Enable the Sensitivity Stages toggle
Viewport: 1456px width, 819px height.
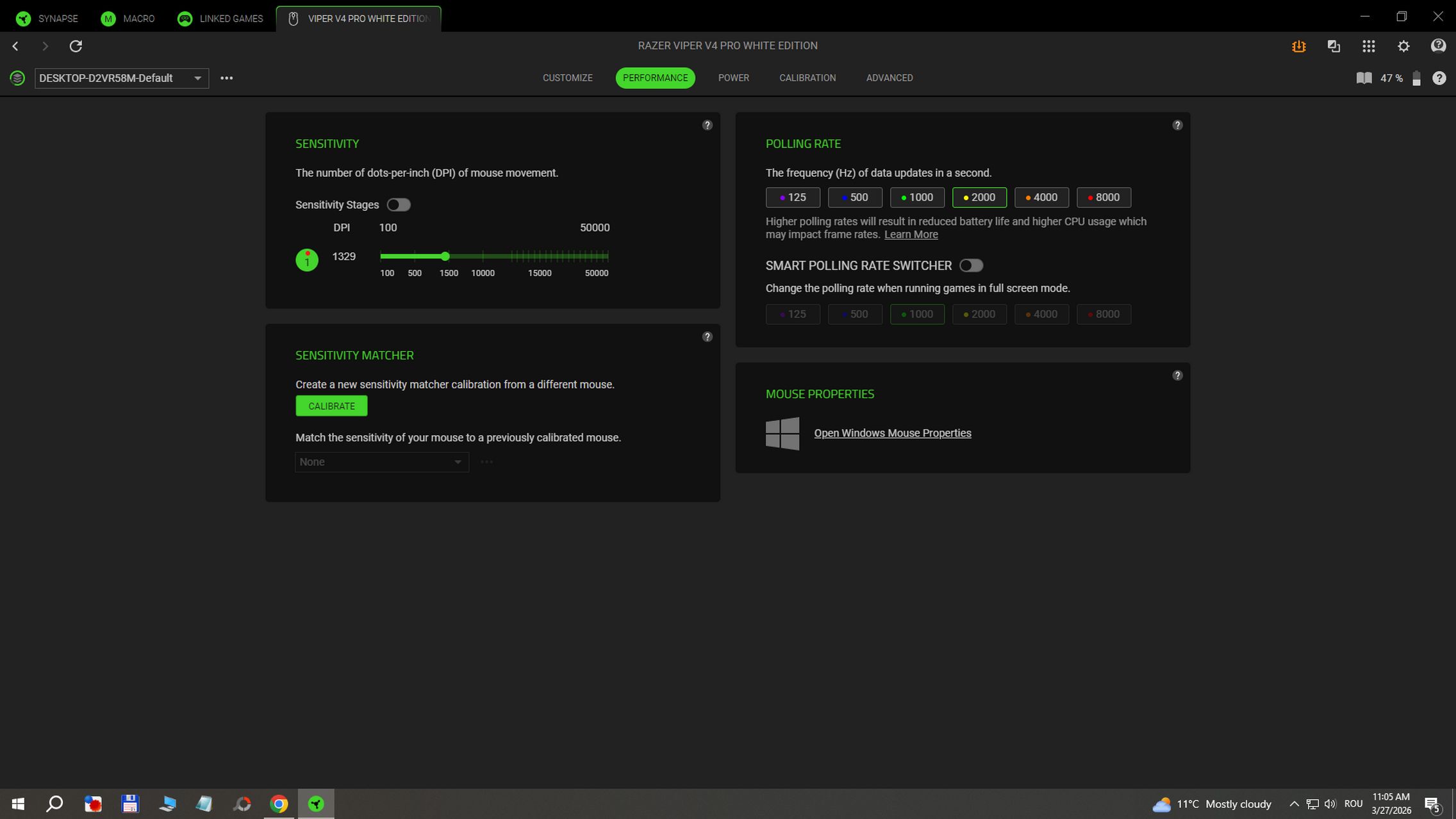[398, 205]
